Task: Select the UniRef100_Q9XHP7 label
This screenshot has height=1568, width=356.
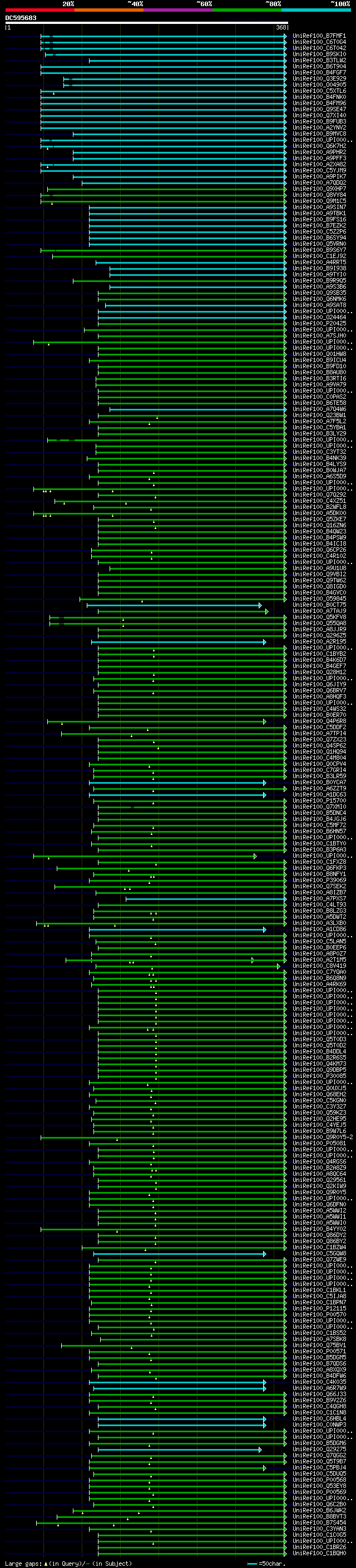Action: [319, 189]
